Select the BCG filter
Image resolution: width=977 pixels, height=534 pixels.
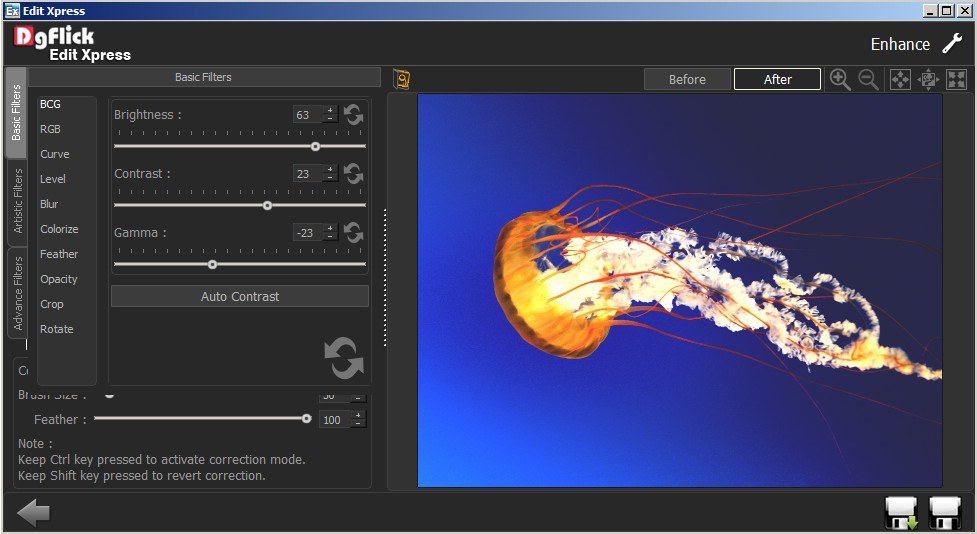50,104
